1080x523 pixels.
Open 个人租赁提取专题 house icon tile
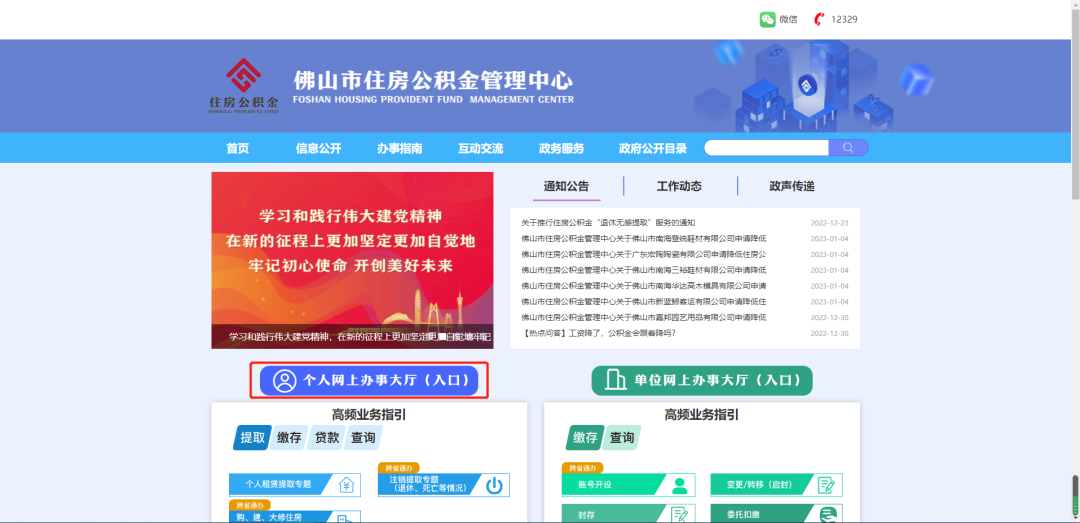tap(347, 484)
